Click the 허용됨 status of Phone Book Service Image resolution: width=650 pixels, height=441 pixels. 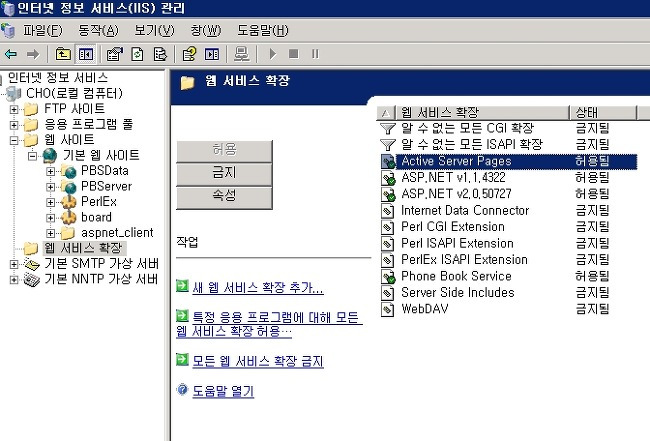click(592, 276)
